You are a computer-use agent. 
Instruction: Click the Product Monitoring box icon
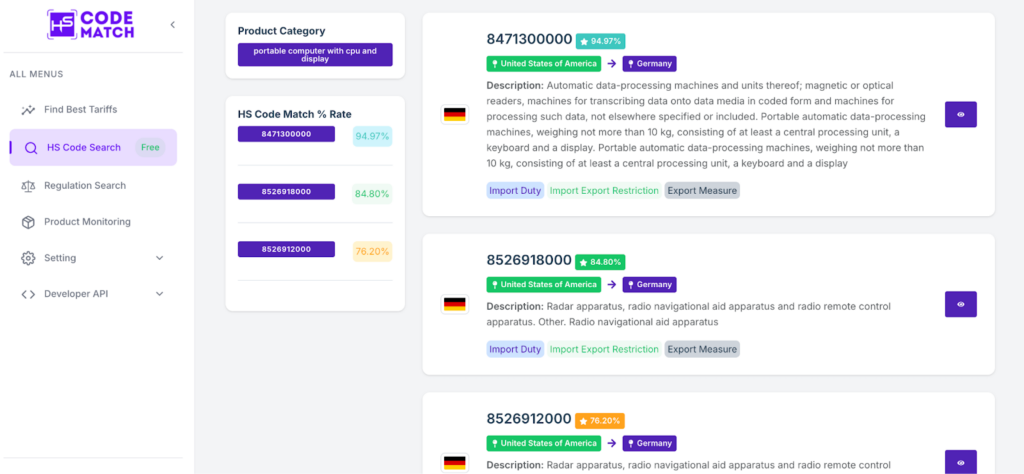coord(28,222)
